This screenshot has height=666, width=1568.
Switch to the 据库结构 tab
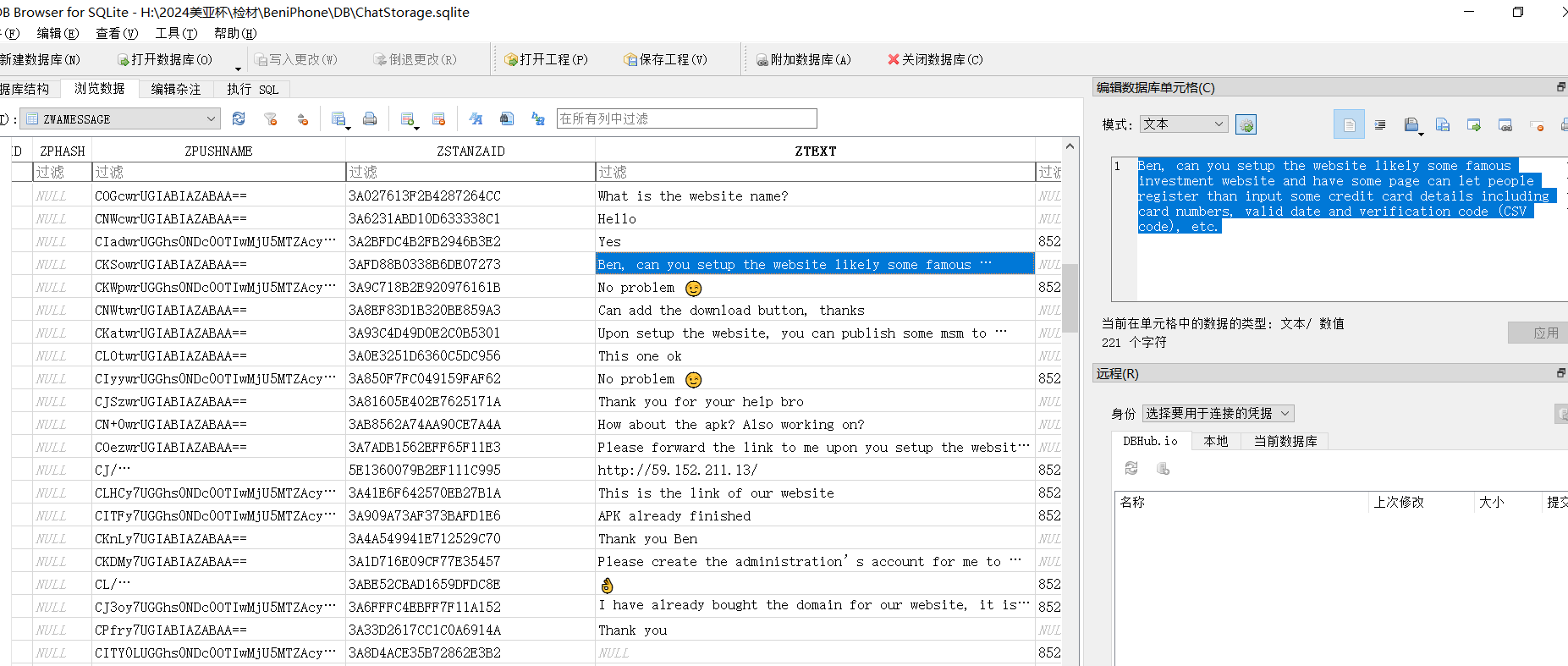pyautogui.click(x=27, y=89)
